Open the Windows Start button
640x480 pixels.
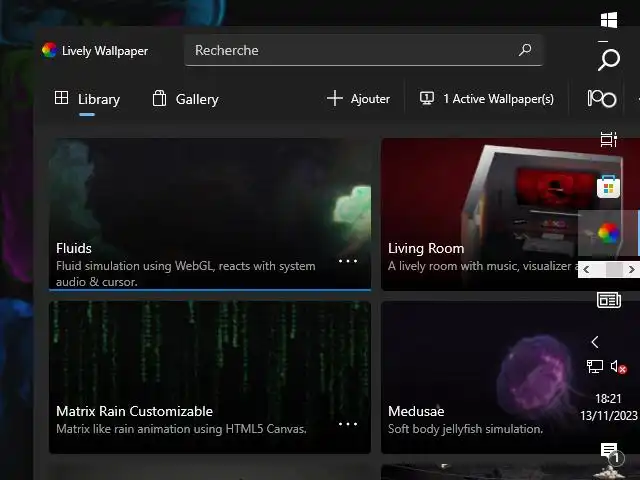coord(609,20)
